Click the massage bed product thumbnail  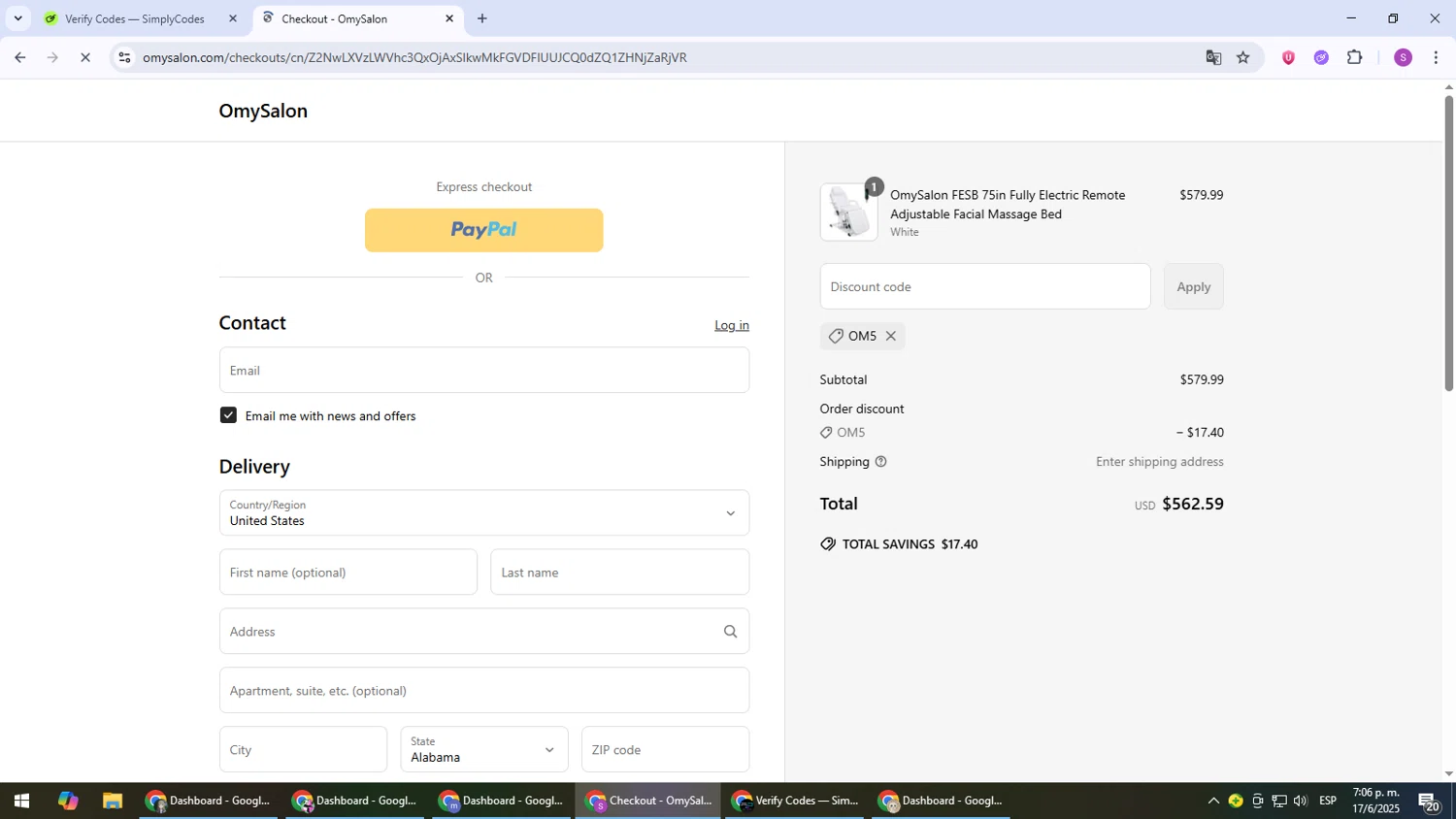tap(848, 212)
